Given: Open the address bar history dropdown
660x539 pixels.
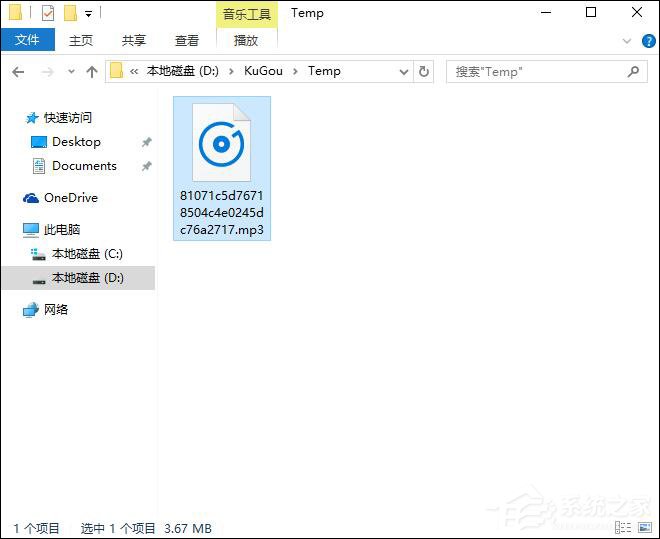Looking at the screenshot, I should click(404, 72).
